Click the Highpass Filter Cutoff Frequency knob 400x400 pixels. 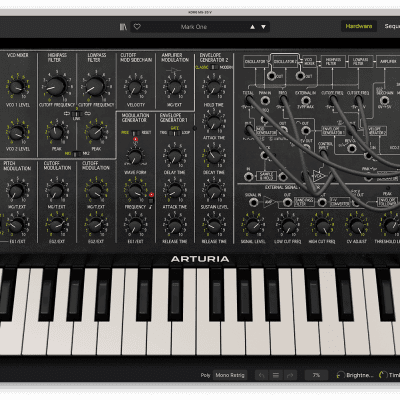pos(56,86)
